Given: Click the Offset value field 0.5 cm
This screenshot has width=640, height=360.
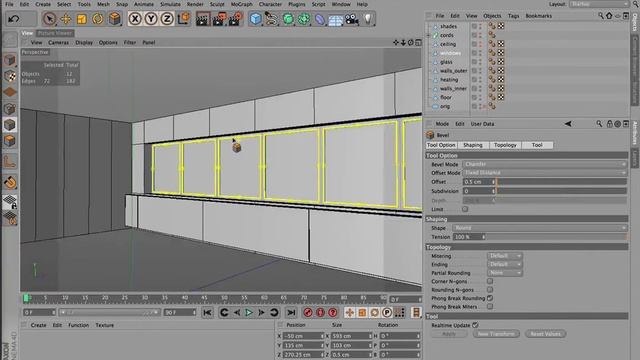Looking at the screenshot, I should point(479,182).
